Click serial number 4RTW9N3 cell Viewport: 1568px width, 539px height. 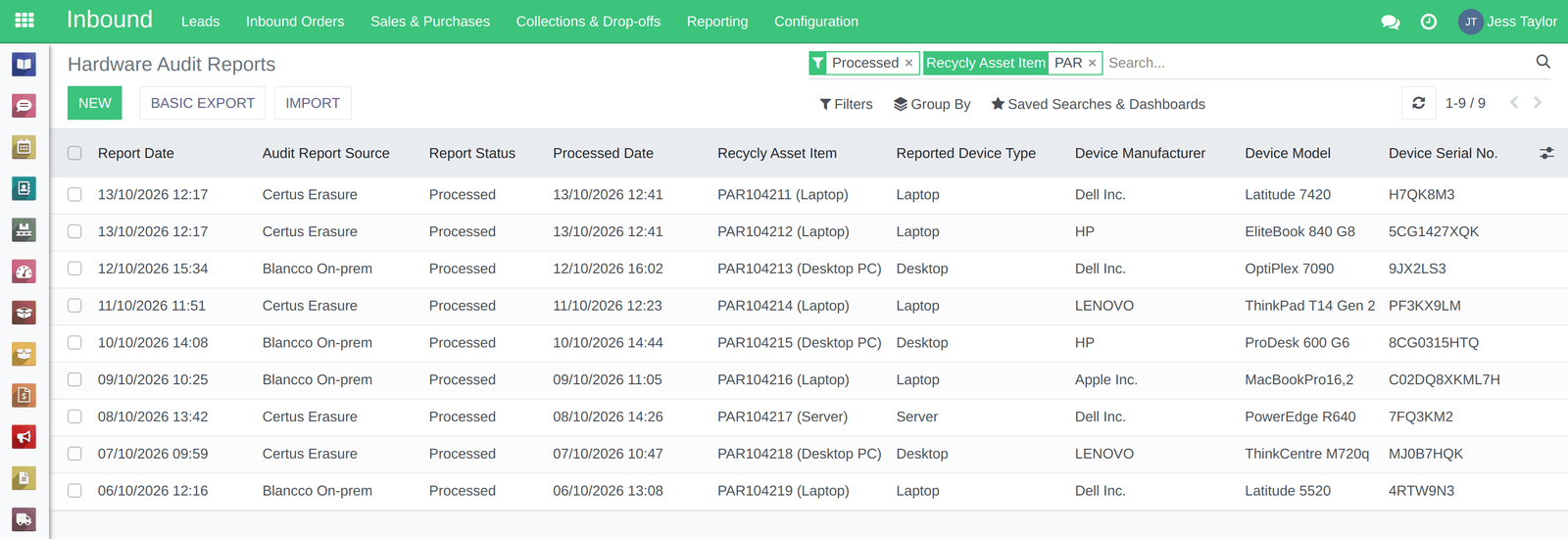1421,491
